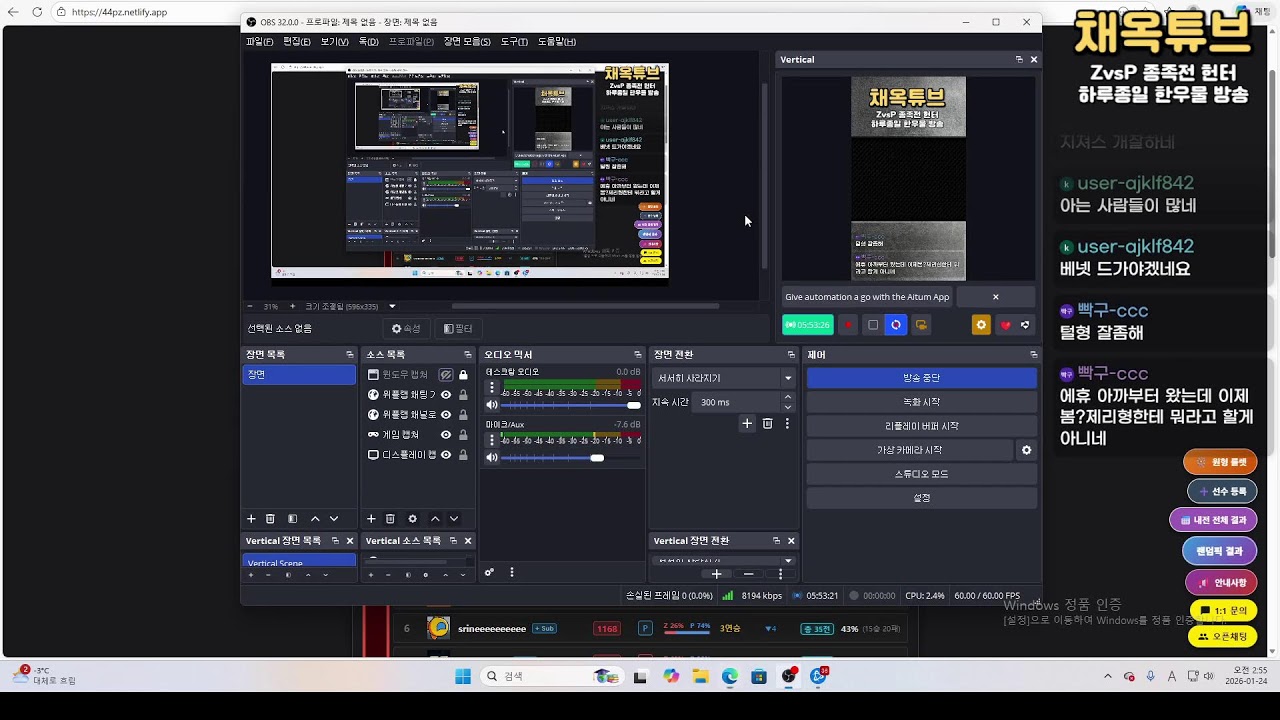Open advanced audio properties gears icon
Viewport: 1280px width, 720px height.
click(x=489, y=573)
